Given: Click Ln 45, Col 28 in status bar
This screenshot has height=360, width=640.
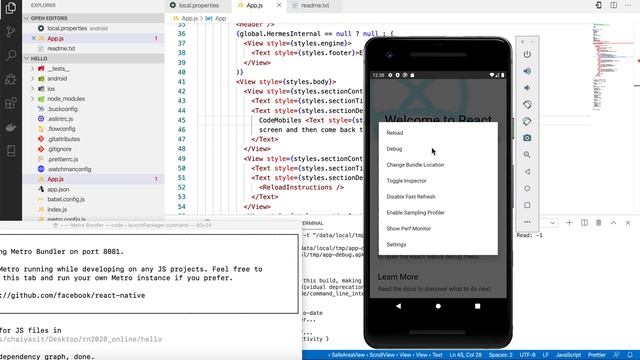Looking at the screenshot, I should [x=465, y=355].
